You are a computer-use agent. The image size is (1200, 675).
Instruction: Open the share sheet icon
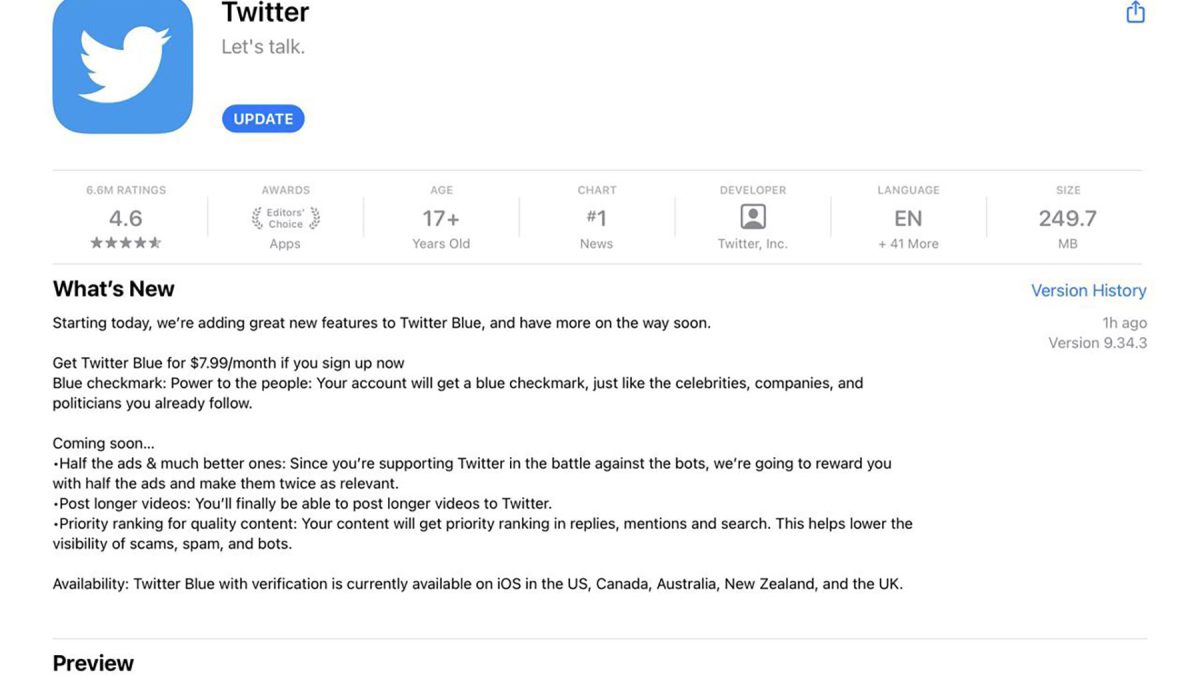click(1135, 12)
